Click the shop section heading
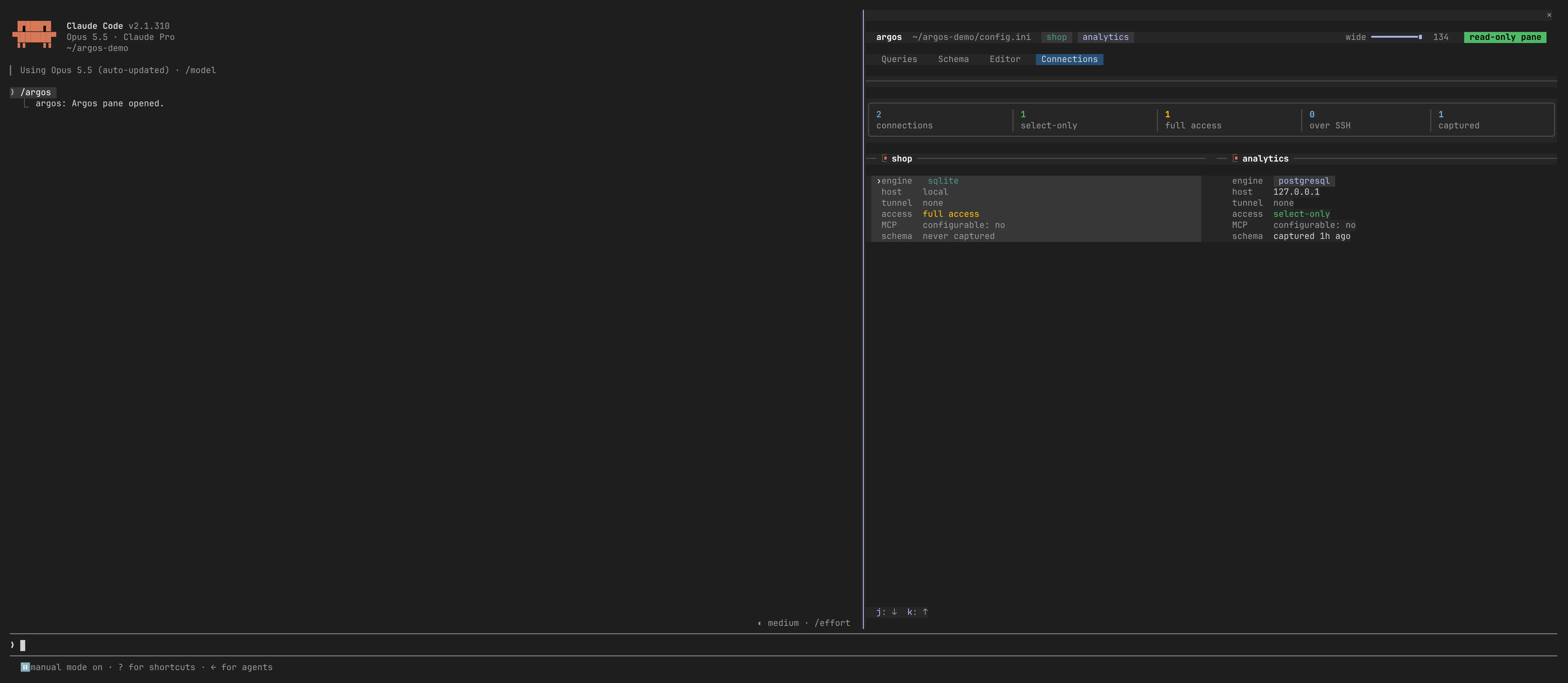The image size is (1568, 683). (901, 159)
